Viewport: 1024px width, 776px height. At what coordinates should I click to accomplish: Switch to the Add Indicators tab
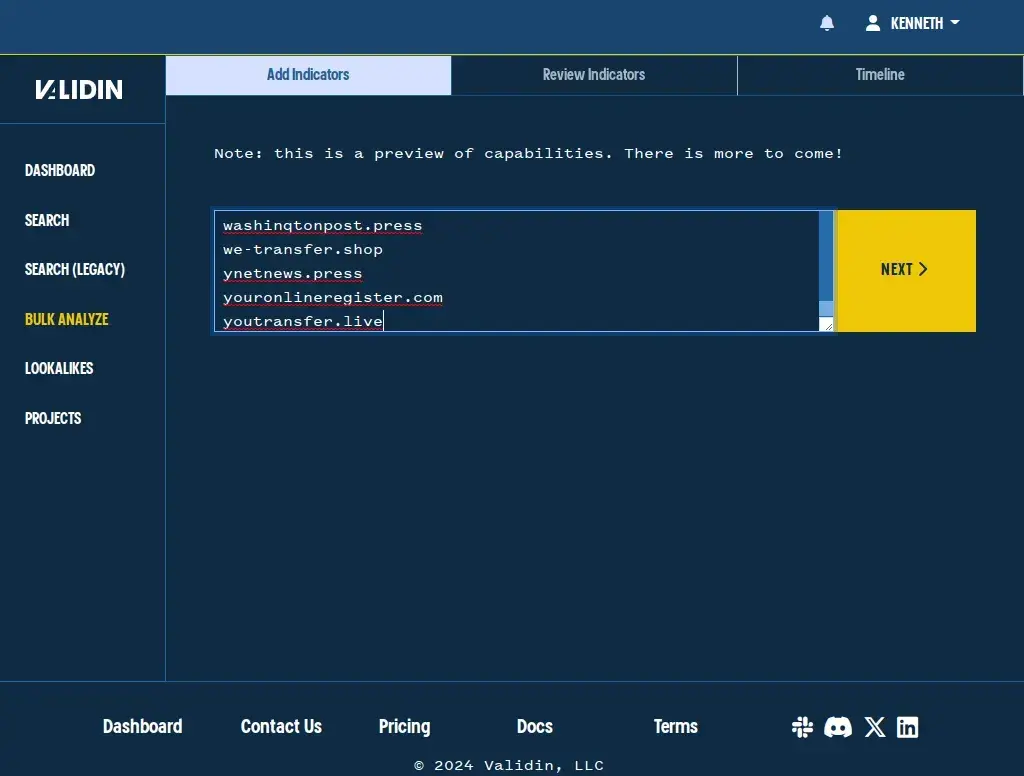click(308, 75)
